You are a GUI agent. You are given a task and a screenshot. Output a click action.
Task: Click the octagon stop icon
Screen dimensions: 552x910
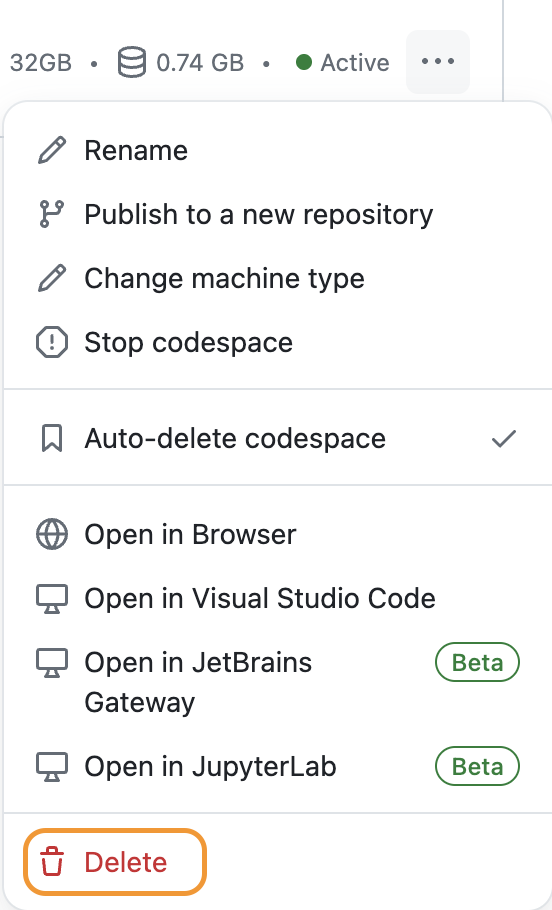(x=52, y=342)
